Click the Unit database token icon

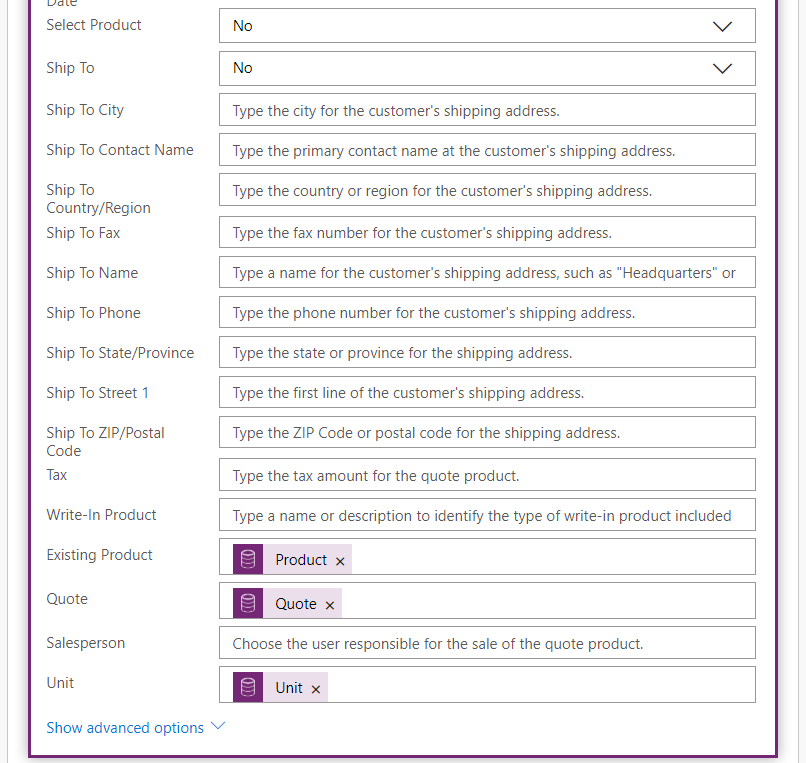pyautogui.click(x=248, y=688)
